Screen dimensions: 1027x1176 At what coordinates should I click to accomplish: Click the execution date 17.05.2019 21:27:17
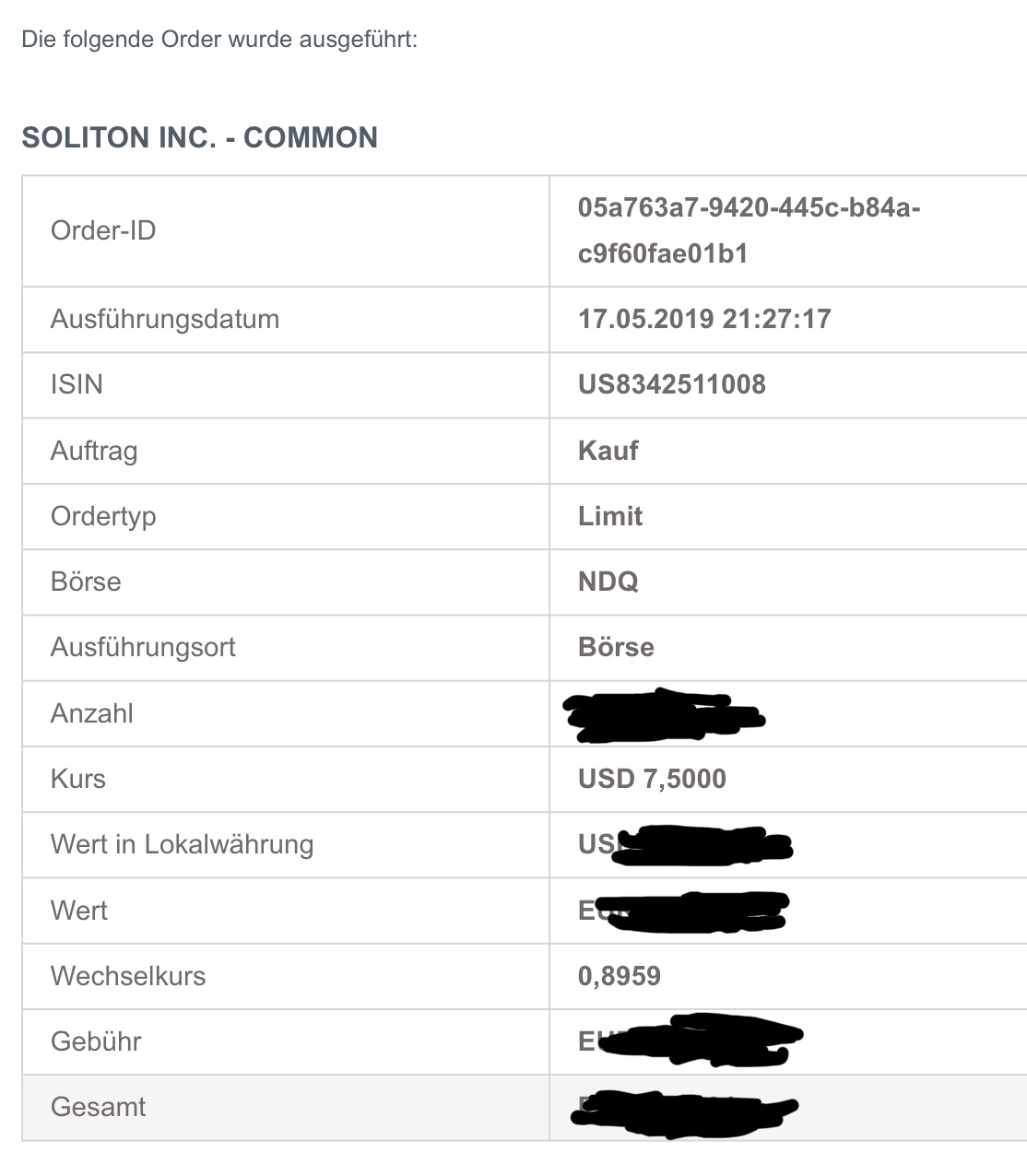click(x=704, y=319)
